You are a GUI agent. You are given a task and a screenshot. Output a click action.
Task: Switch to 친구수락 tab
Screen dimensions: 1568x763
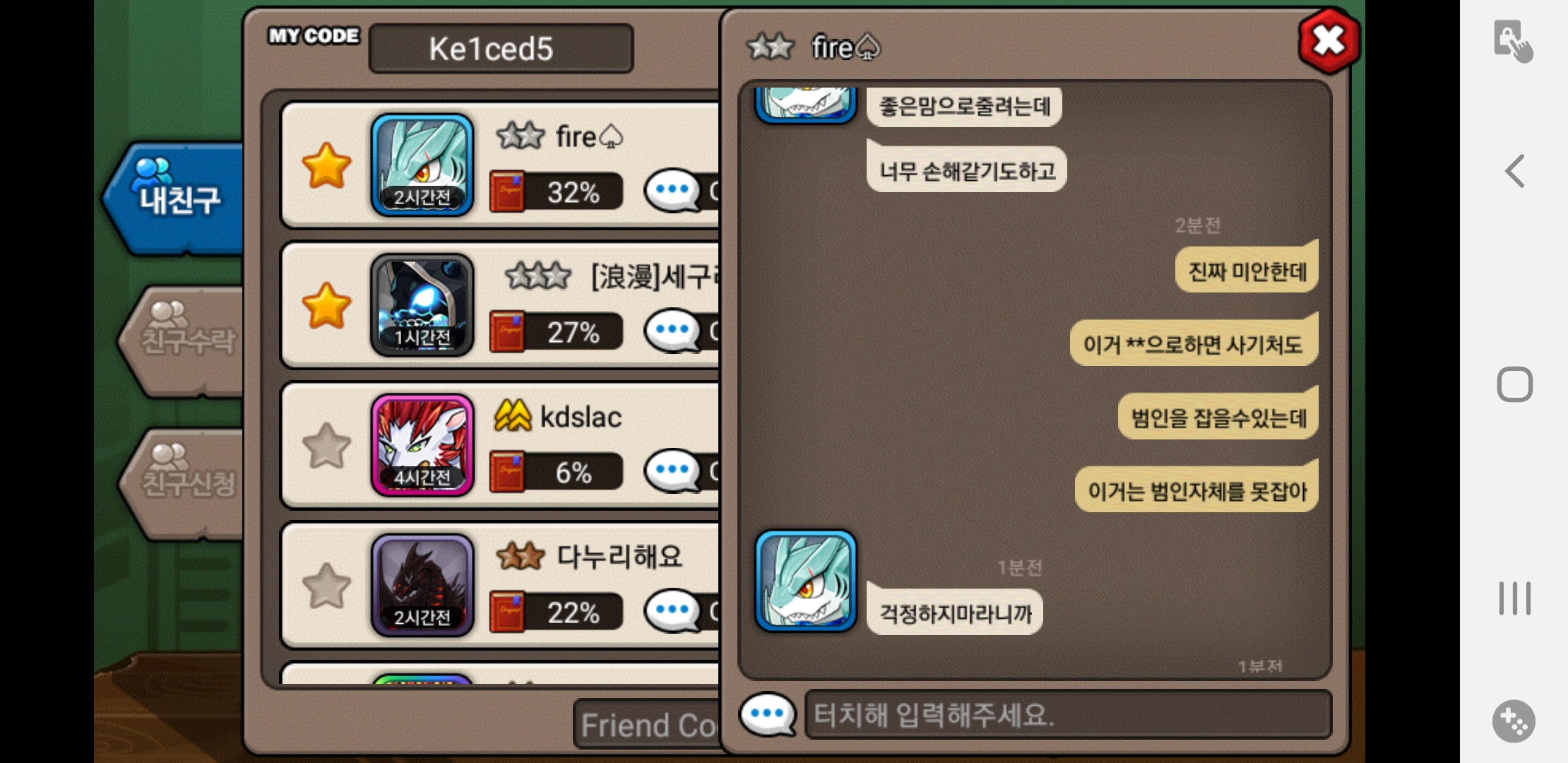[x=185, y=341]
